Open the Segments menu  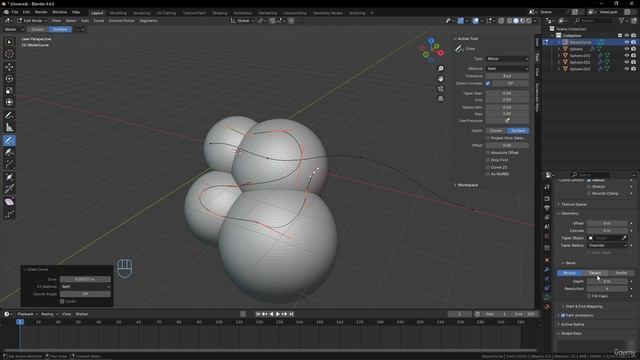tap(148, 20)
